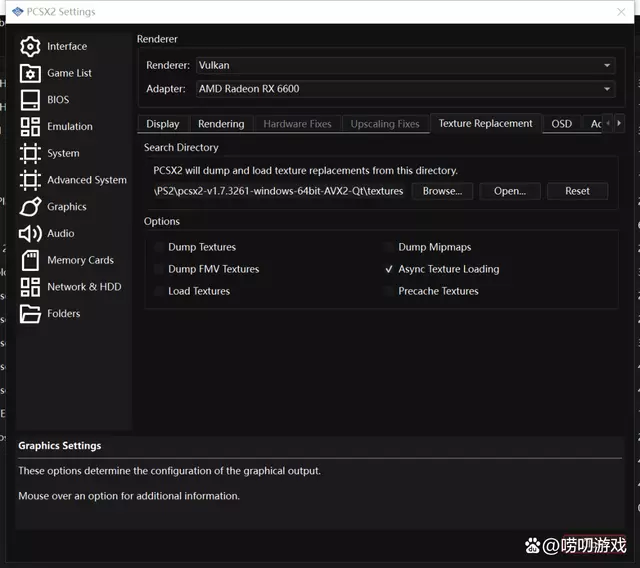Click the Game List label
This screenshot has height=568, width=640.
(69, 73)
